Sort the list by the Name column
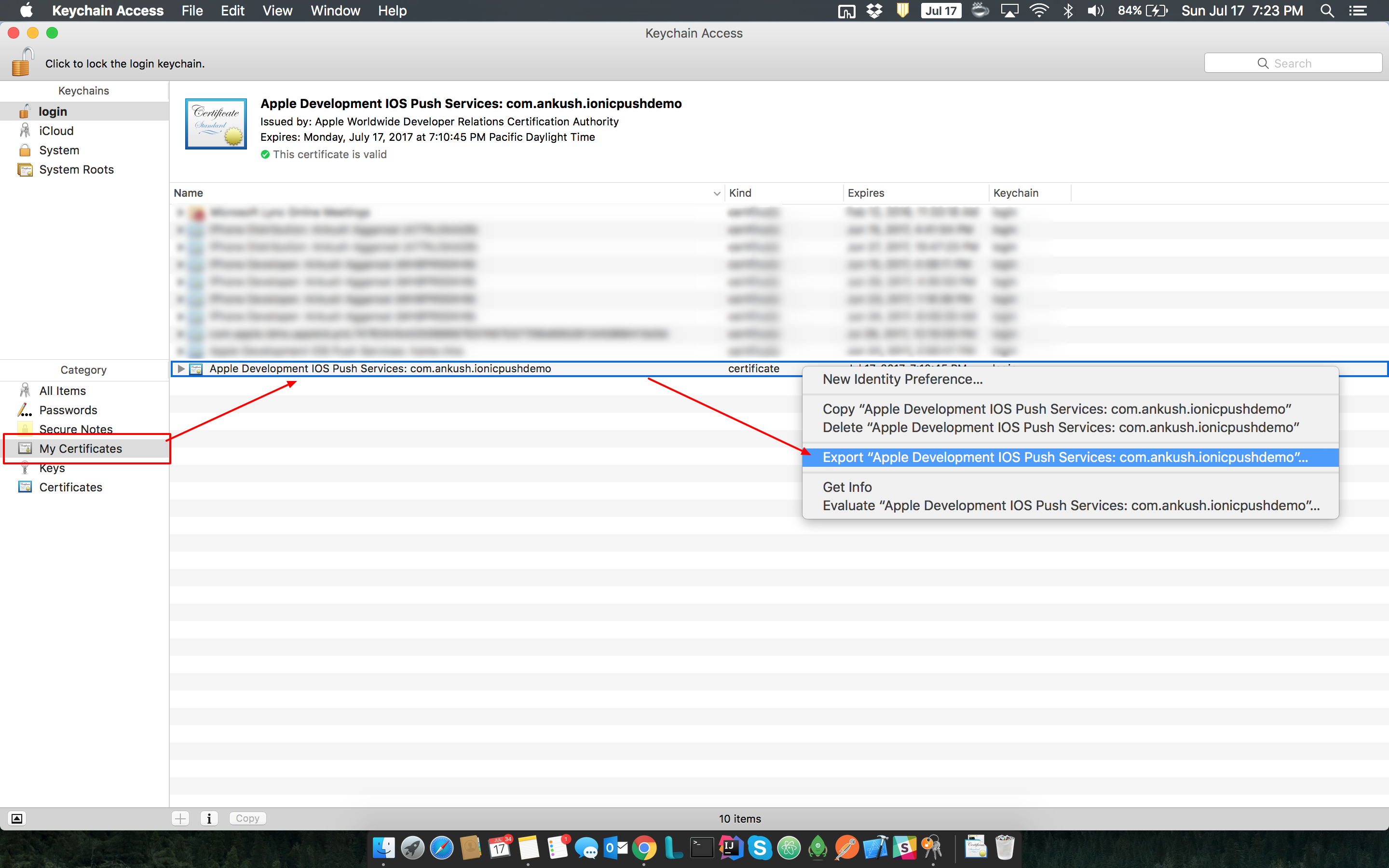 [447, 193]
